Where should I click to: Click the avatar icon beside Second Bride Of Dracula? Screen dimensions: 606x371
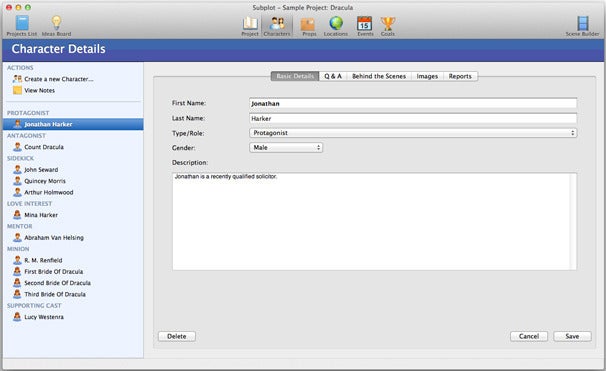pos(17,283)
